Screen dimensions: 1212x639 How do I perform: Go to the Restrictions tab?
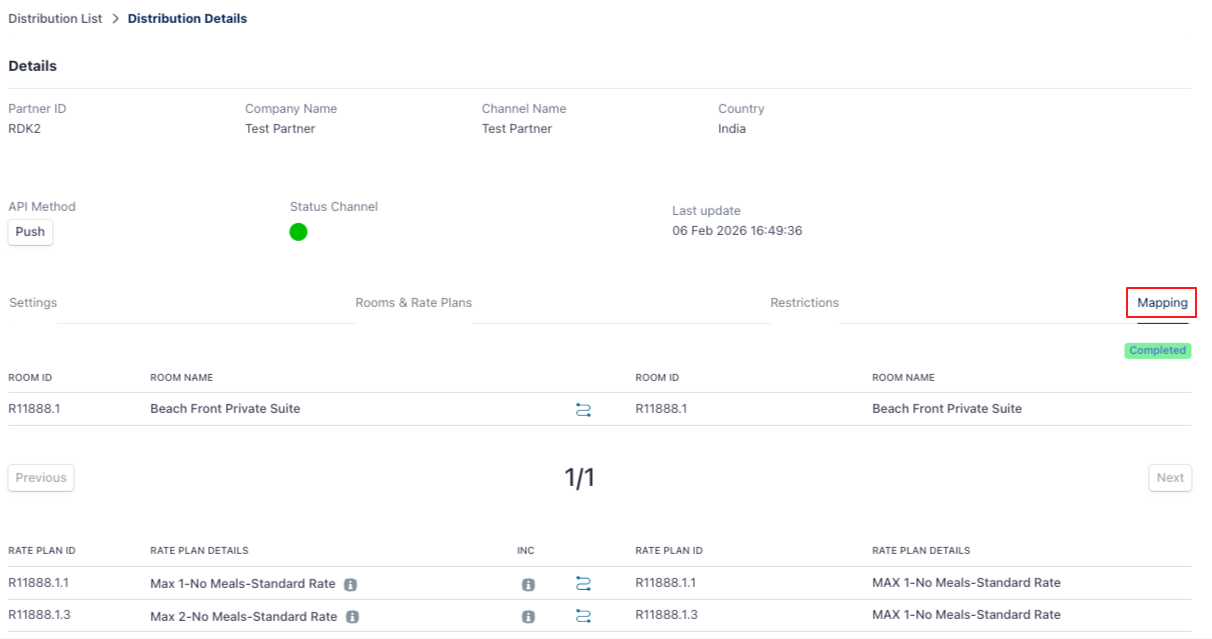click(805, 302)
